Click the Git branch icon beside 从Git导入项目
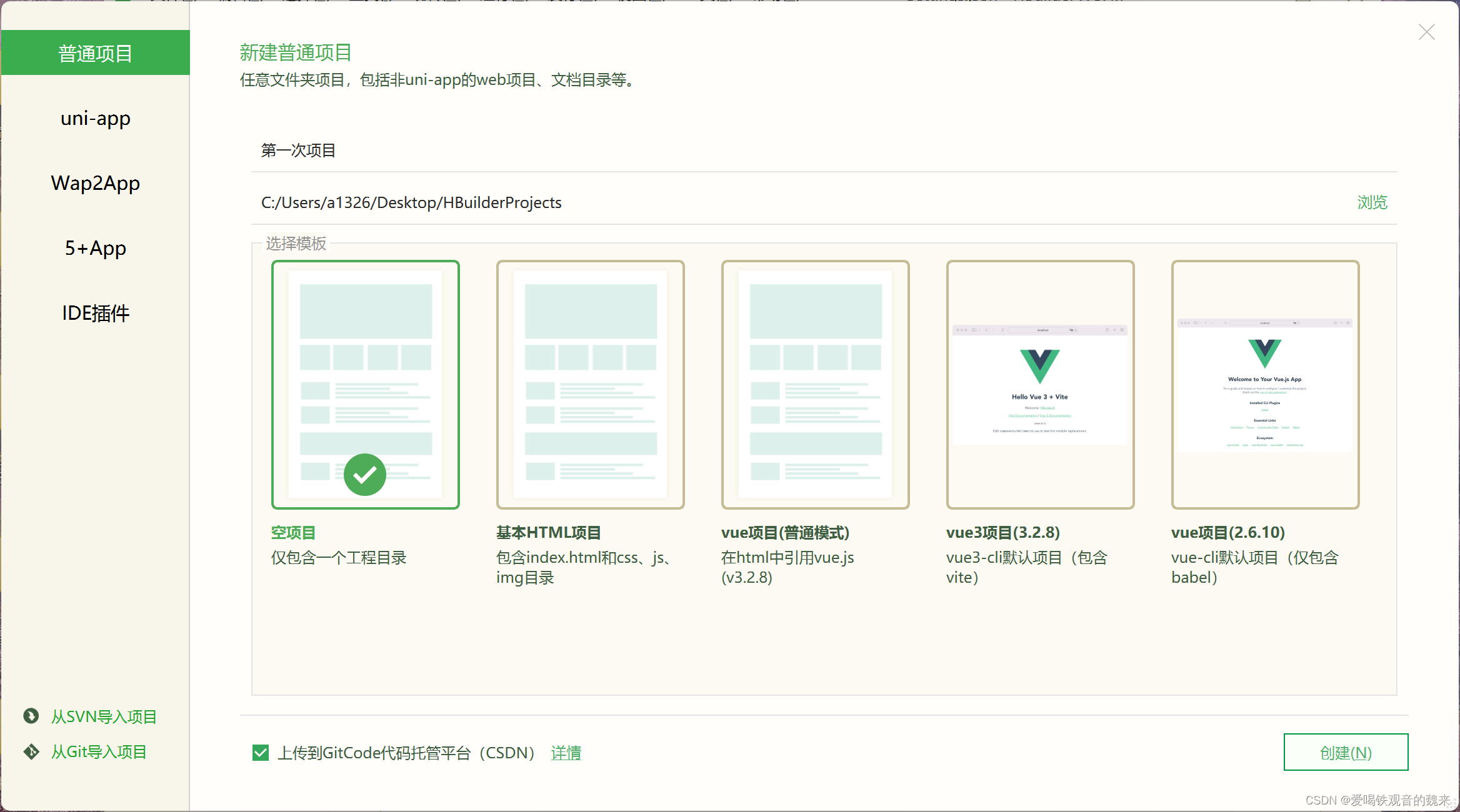Screen dimensions: 1460x812 [31, 751]
